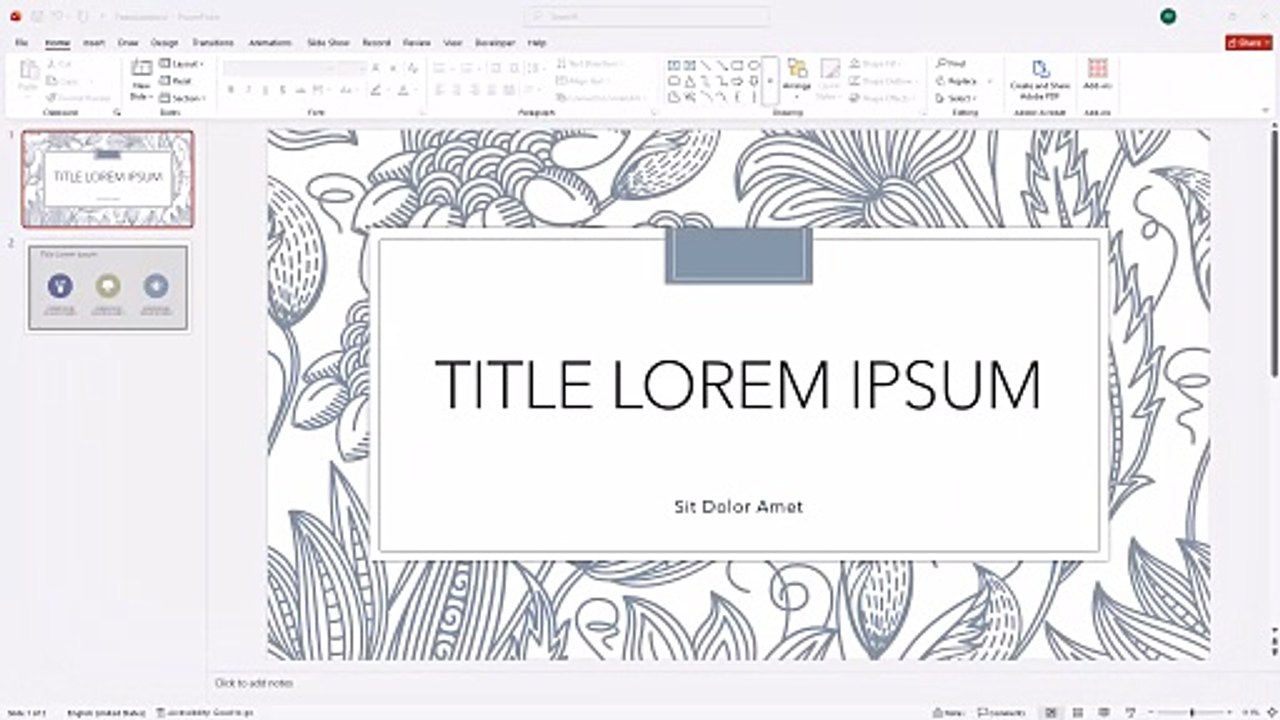Select slide 2 thumbnail
Image resolution: width=1280 pixels, height=720 pixels.
(x=108, y=287)
